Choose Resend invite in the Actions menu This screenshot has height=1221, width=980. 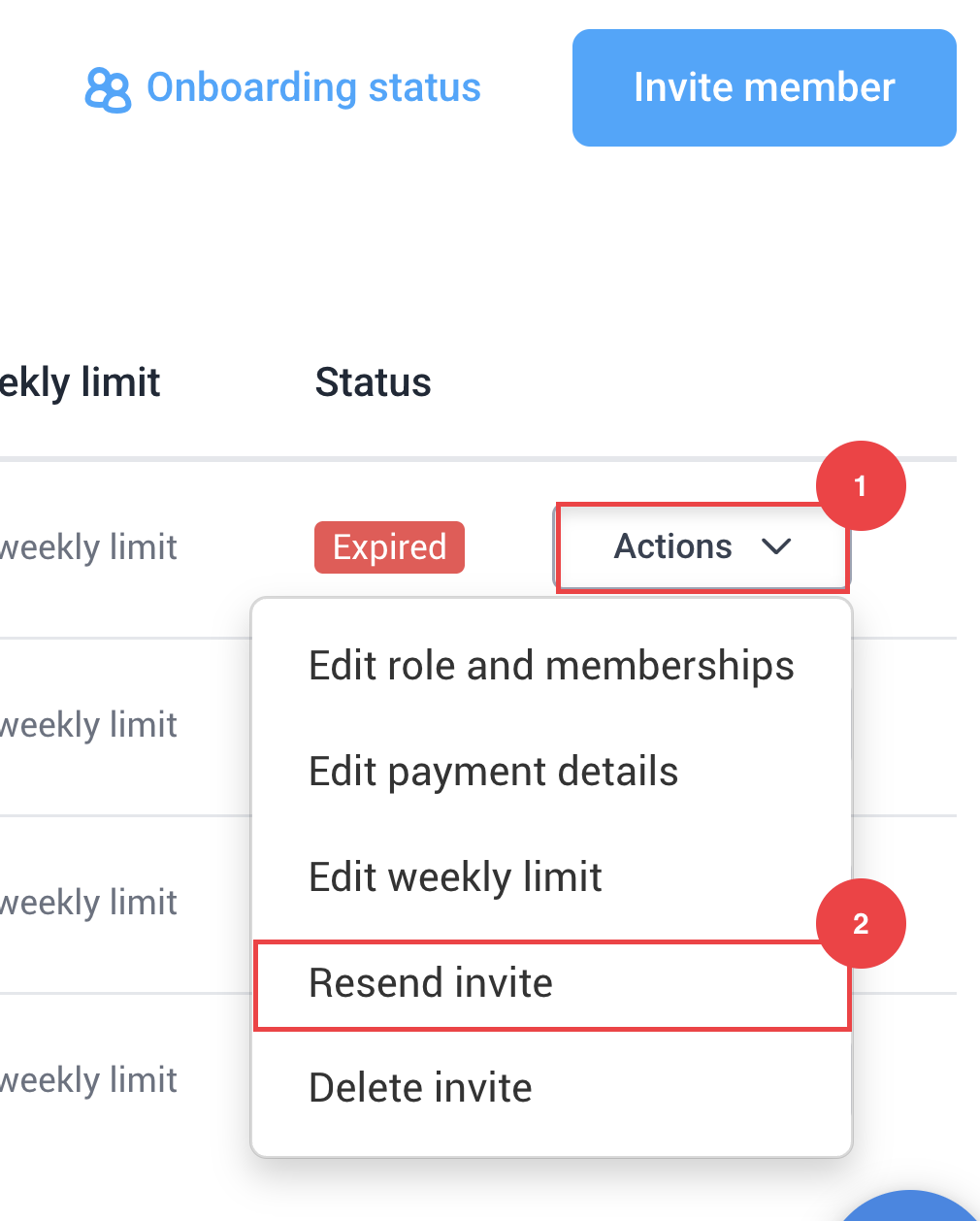point(431,983)
